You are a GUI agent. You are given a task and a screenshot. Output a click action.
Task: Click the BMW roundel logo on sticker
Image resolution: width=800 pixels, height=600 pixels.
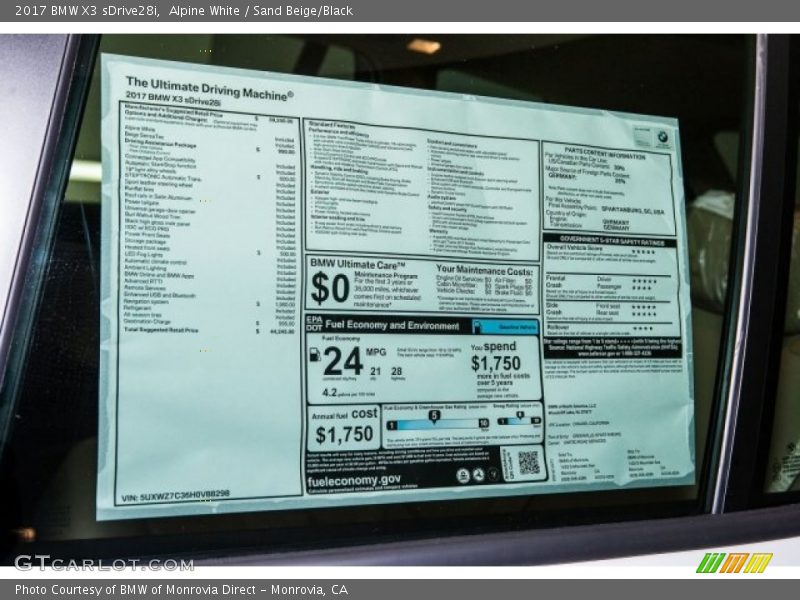(662, 136)
